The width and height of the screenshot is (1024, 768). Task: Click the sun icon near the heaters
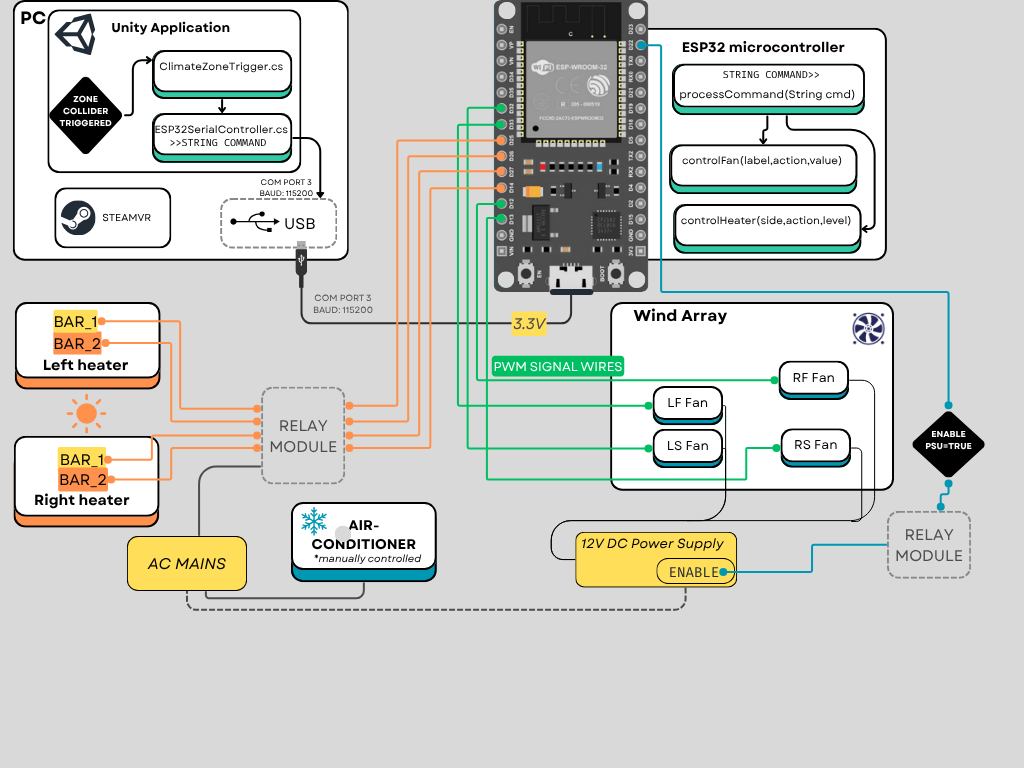86,413
